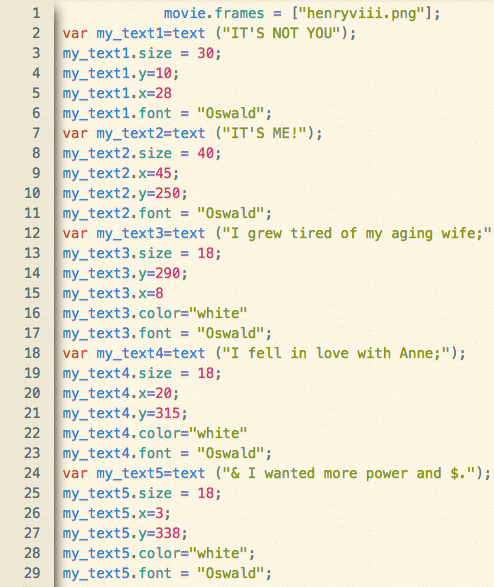Click "white" on the my_text4.color line

(218, 434)
